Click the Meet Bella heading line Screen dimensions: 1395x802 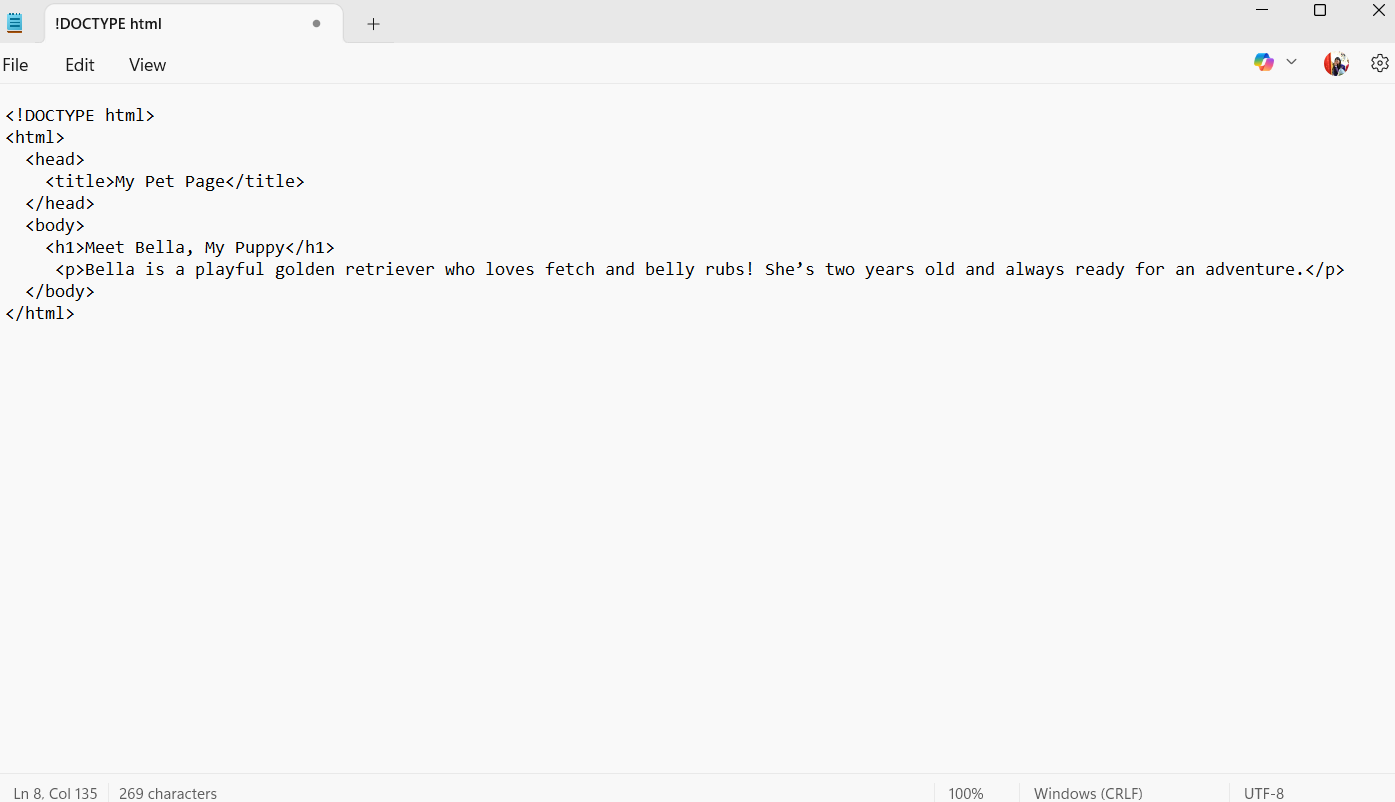pos(200,247)
